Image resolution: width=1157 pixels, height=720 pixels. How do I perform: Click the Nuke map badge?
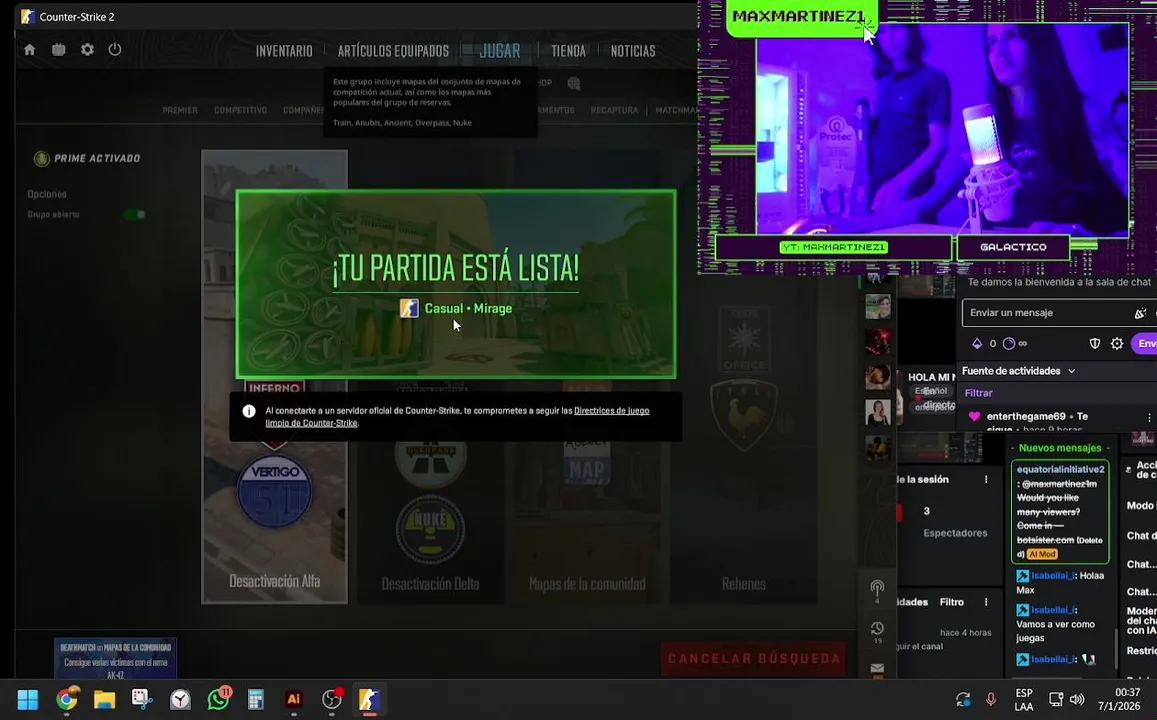(430, 530)
